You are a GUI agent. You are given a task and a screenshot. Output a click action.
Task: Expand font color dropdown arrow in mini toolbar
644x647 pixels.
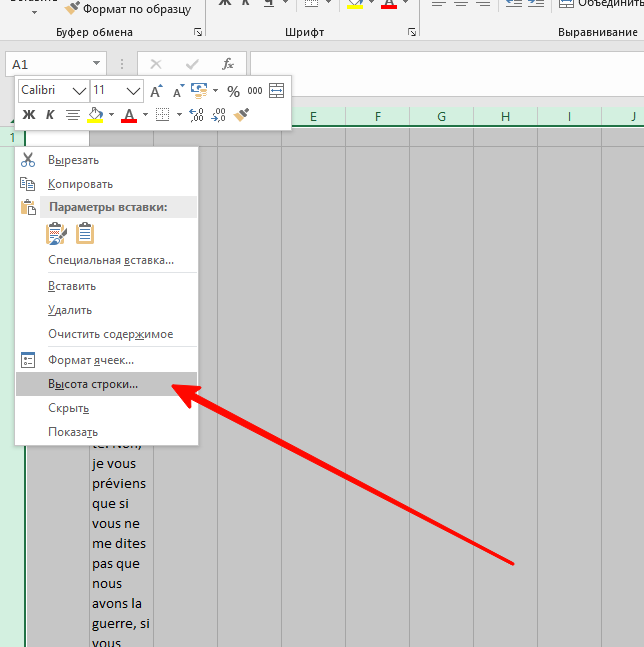coord(145,115)
